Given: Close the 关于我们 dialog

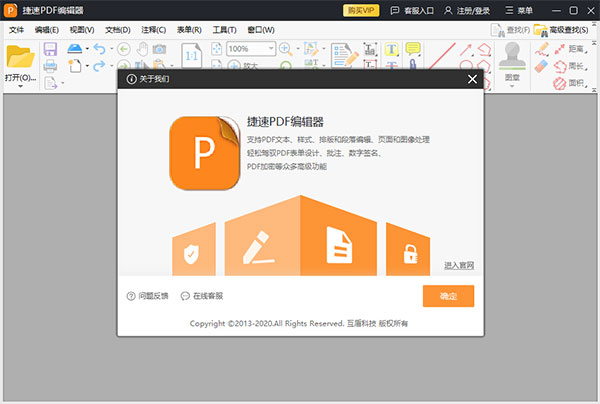Looking at the screenshot, I should 472,79.
